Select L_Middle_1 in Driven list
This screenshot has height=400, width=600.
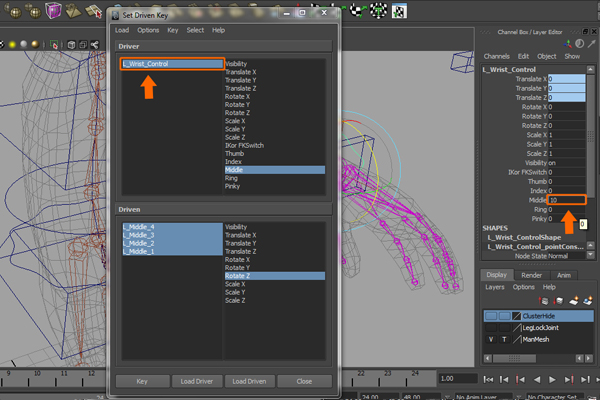[x=172, y=251]
